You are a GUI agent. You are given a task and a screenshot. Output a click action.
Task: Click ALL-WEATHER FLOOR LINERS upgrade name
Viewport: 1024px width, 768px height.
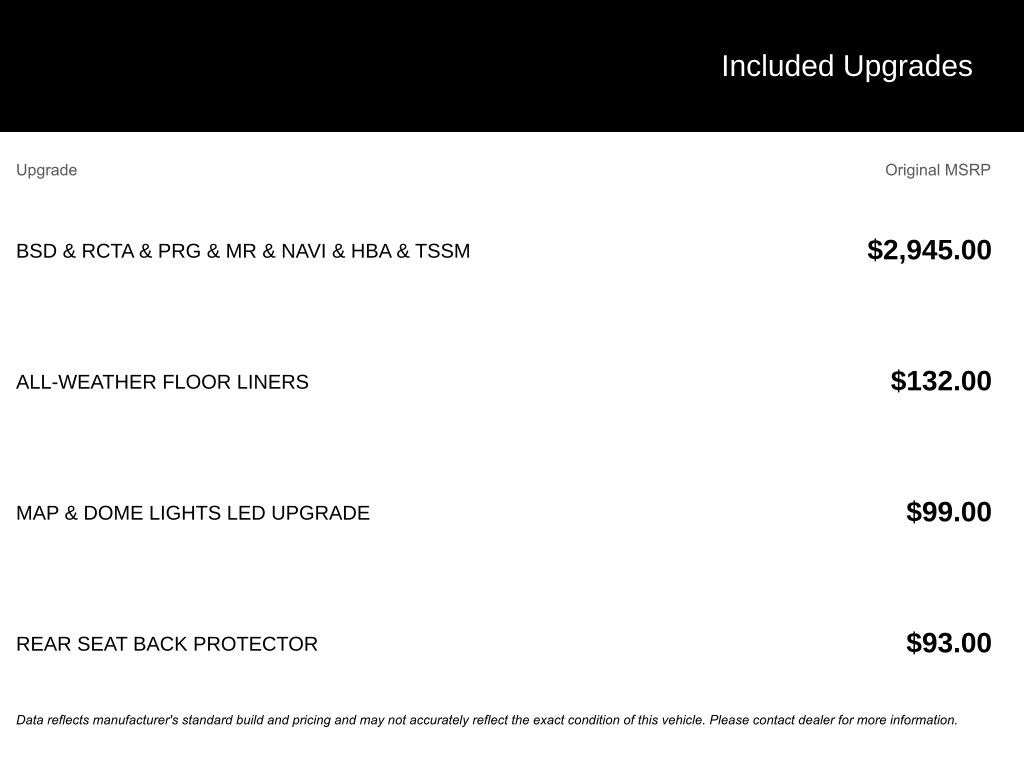click(x=162, y=382)
